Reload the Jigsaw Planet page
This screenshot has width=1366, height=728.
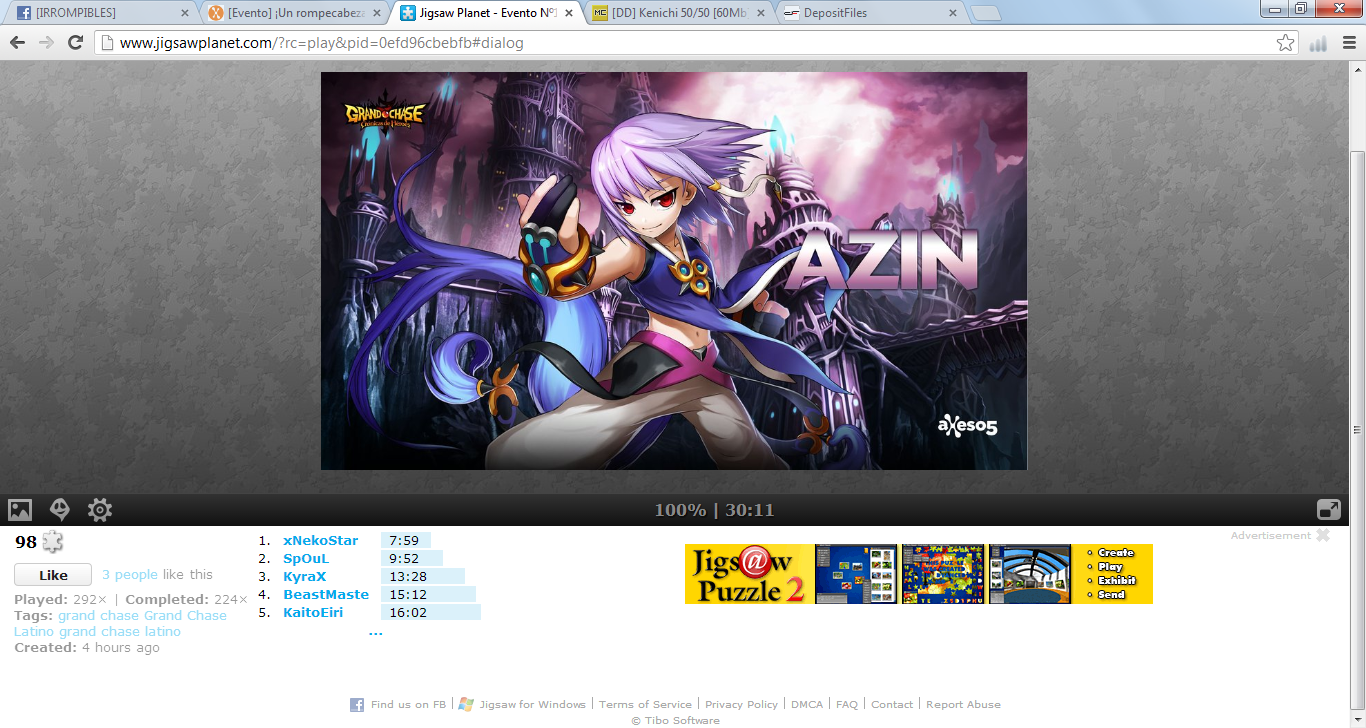coord(75,43)
